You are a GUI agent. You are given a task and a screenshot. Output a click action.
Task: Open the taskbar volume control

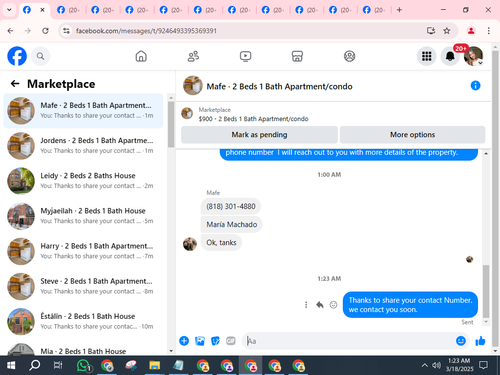(x=436, y=365)
